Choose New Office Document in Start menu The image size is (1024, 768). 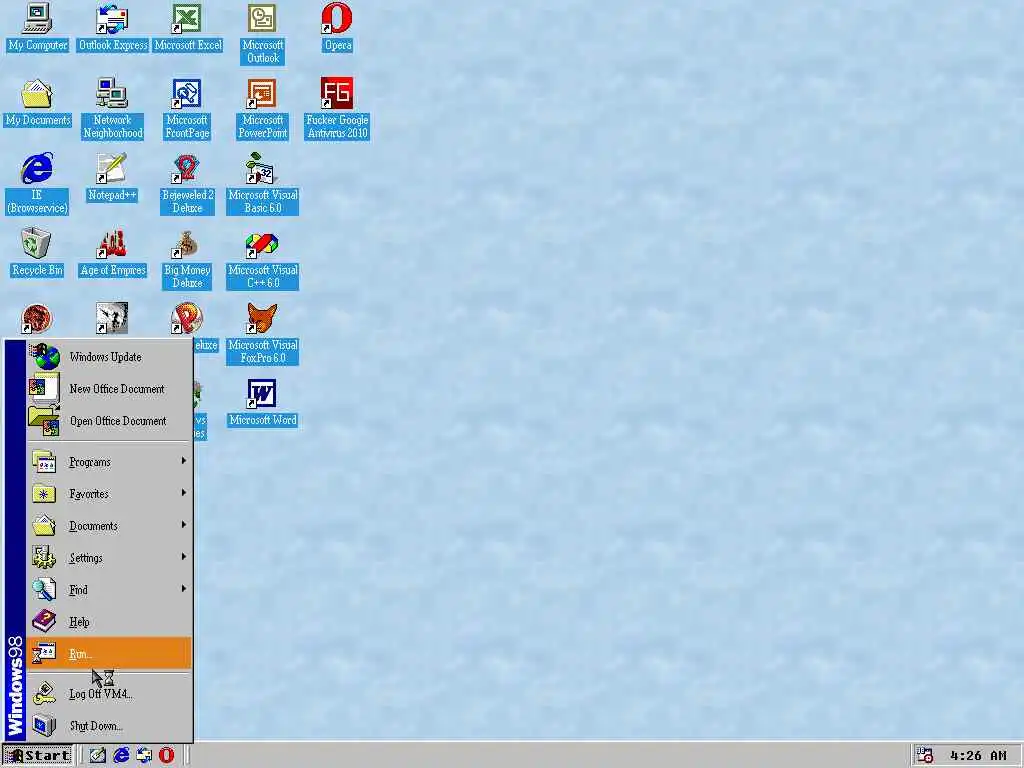[109, 389]
